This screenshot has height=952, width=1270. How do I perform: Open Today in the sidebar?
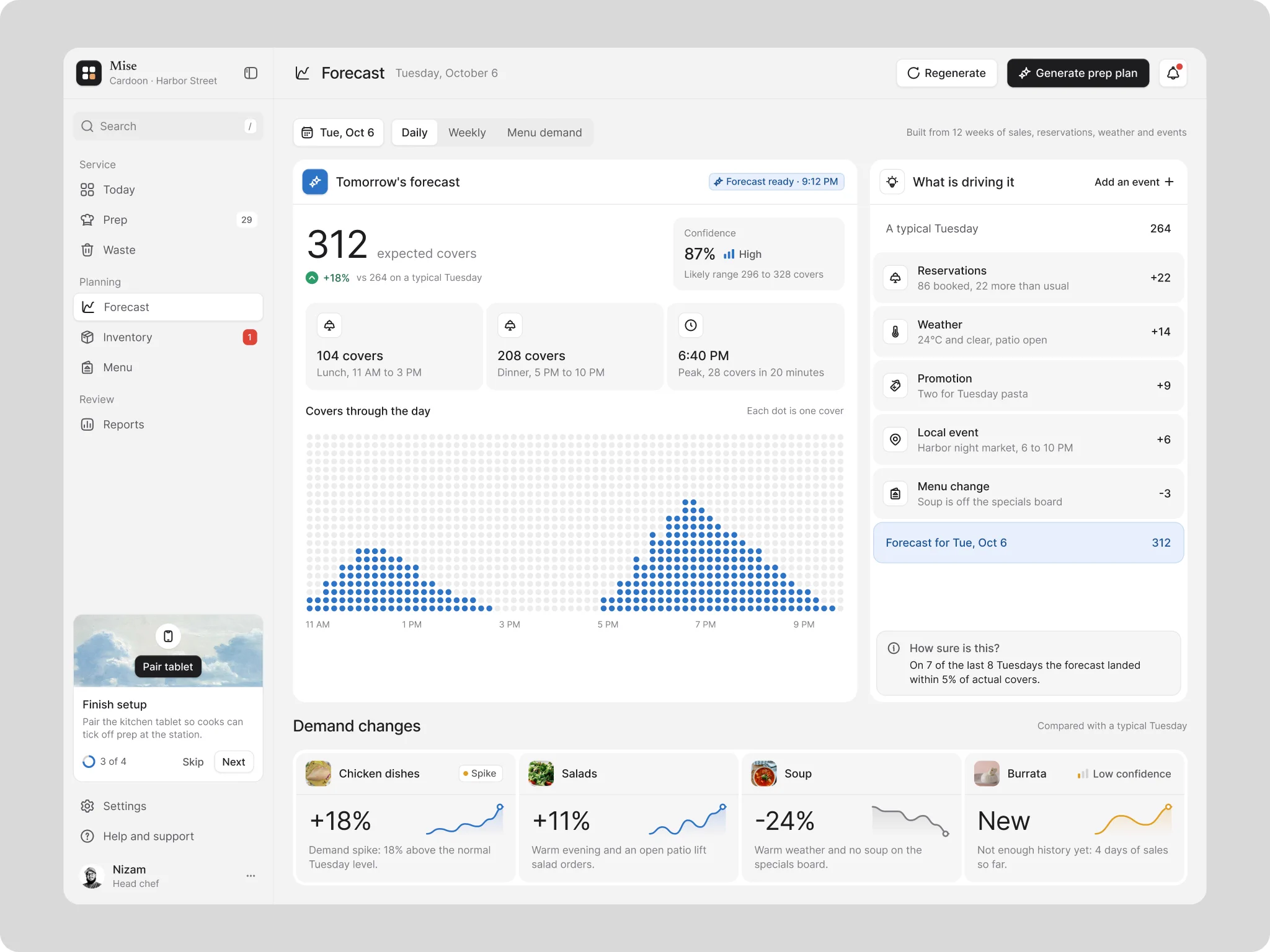[x=168, y=190]
